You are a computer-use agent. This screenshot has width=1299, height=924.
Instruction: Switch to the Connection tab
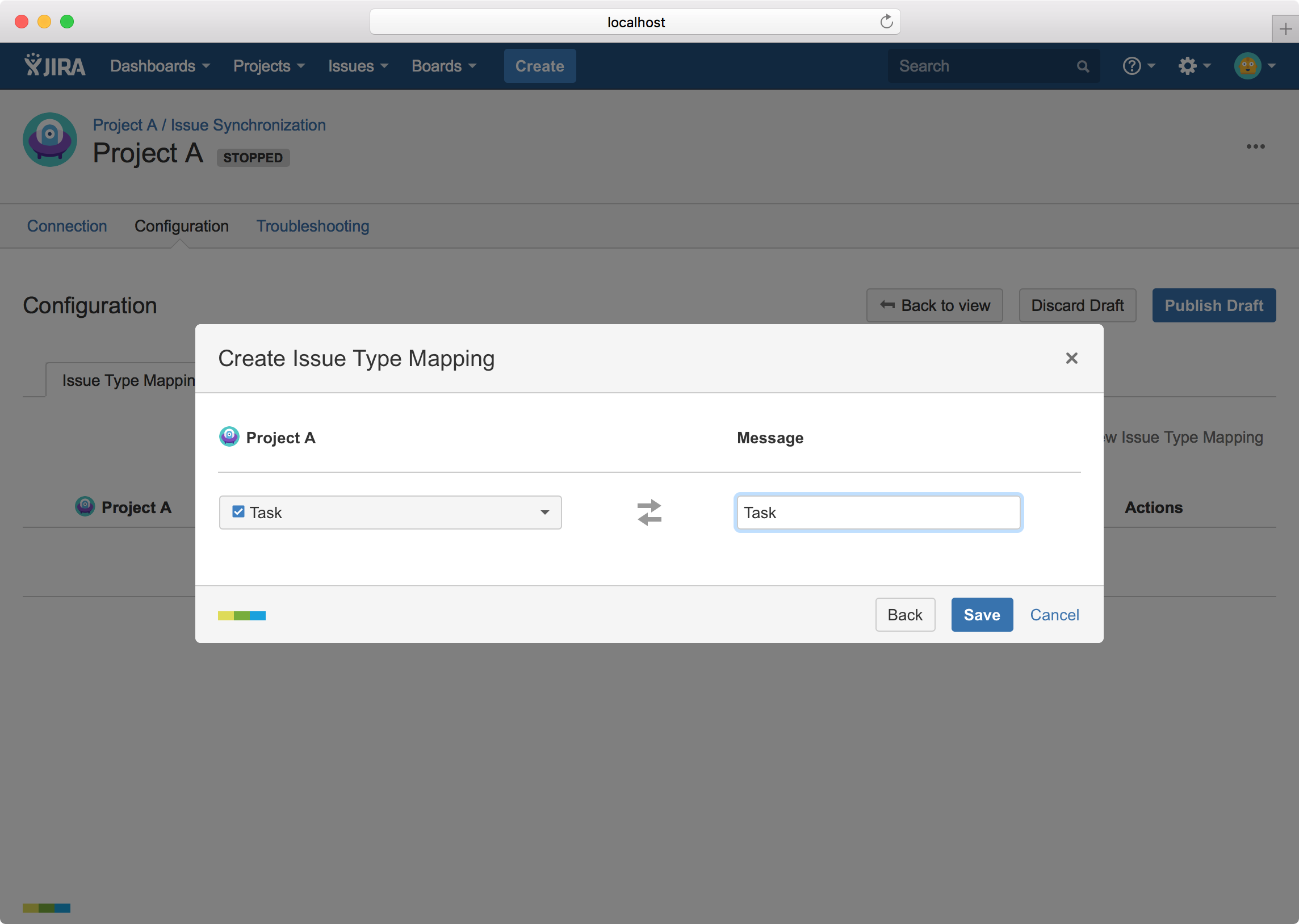pyautogui.click(x=67, y=226)
